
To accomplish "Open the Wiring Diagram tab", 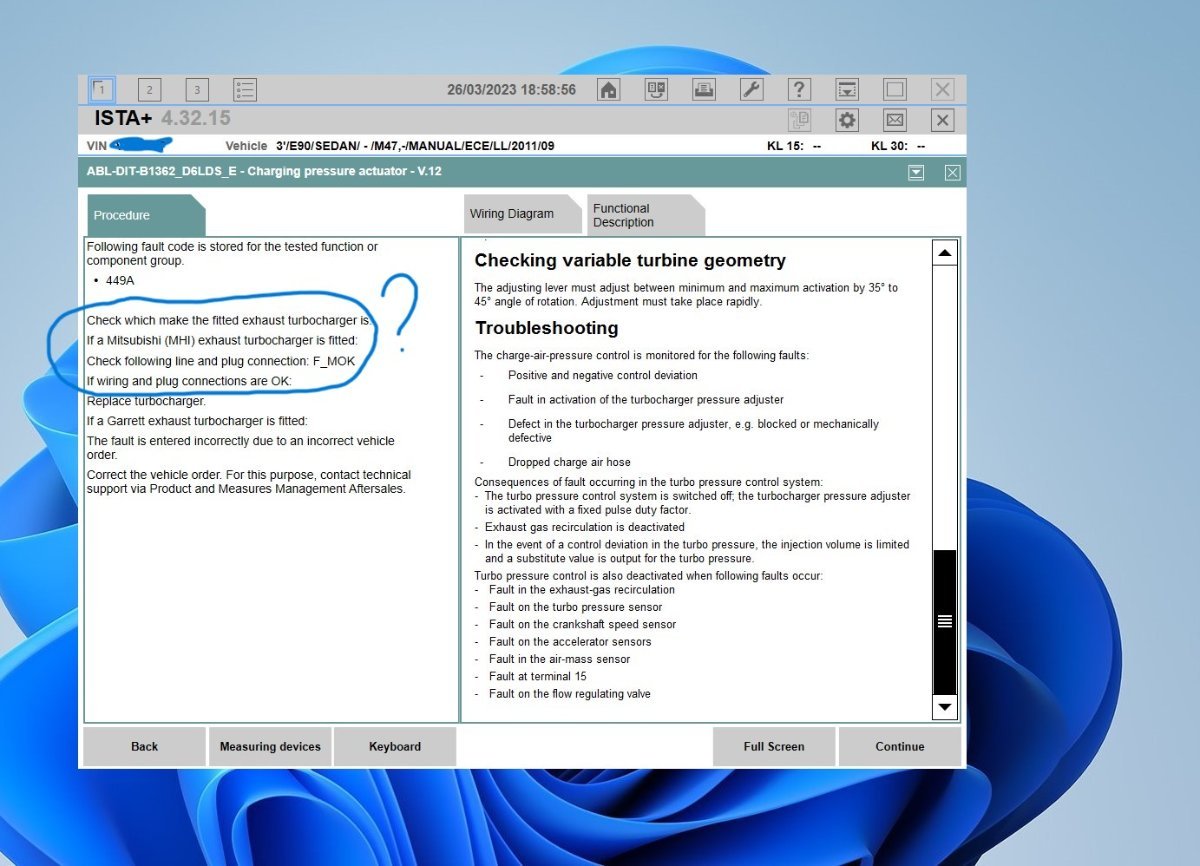I will [512, 214].
